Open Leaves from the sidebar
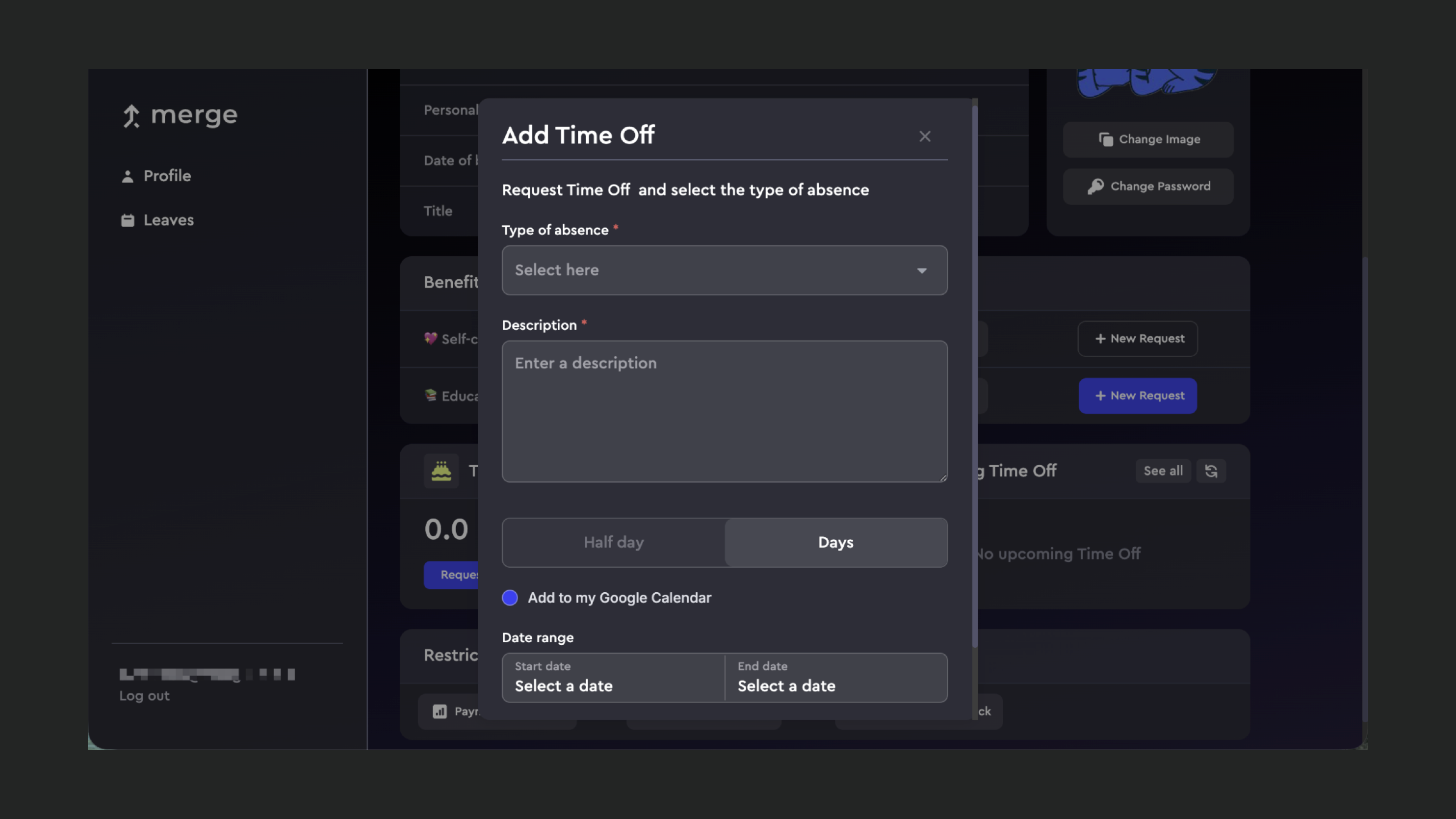 168,220
